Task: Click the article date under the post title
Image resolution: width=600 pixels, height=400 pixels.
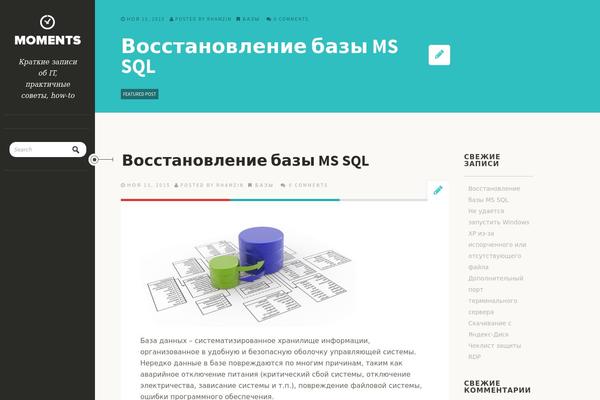Action: point(148,185)
